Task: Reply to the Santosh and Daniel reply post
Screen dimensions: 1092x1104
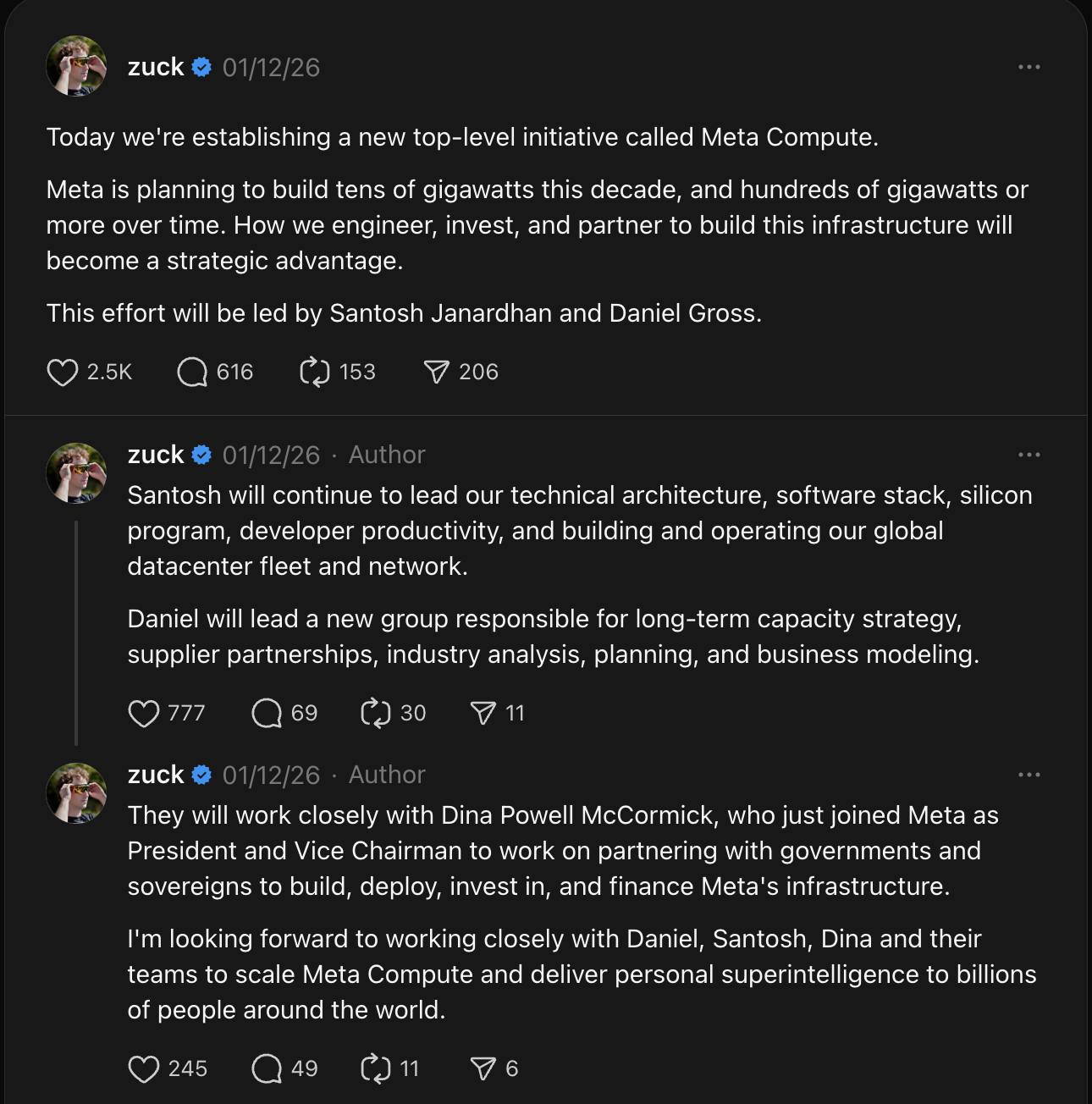Action: (x=267, y=712)
